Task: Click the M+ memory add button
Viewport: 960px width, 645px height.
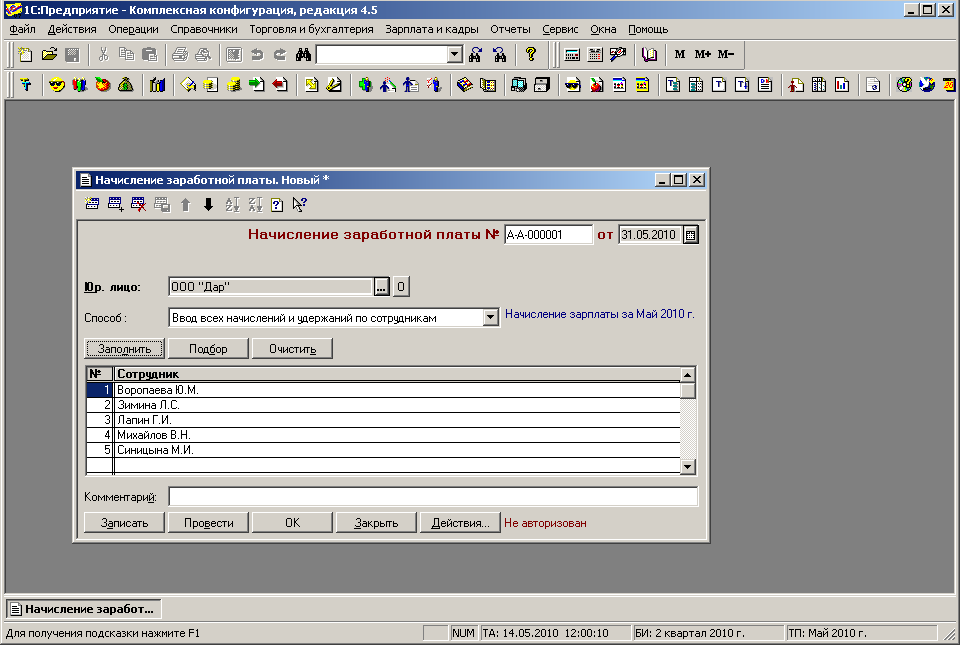Action: (x=702, y=54)
